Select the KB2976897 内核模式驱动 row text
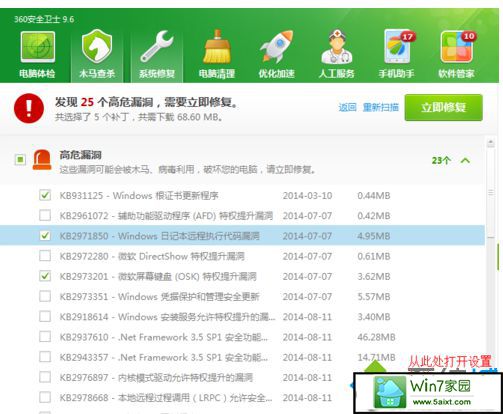The height and width of the screenshot is (414, 503). [x=156, y=378]
